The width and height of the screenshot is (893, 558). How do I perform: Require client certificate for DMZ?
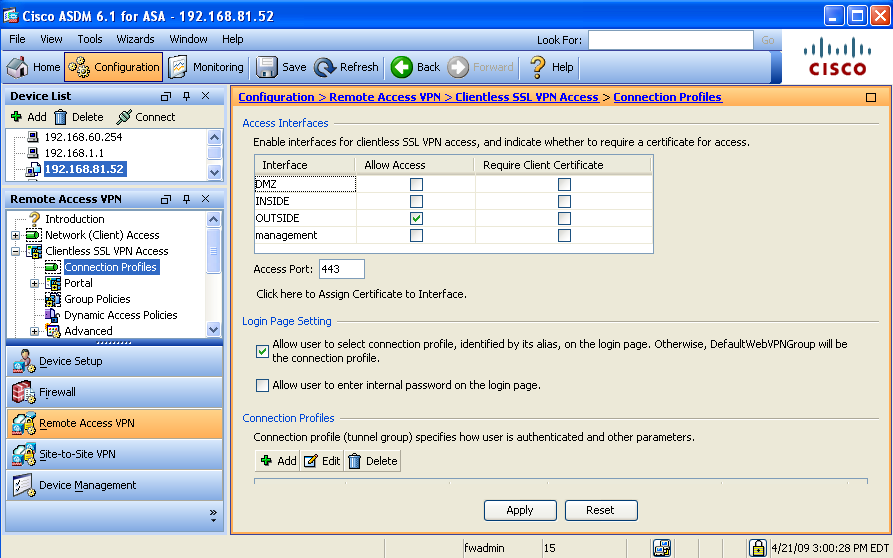pyautogui.click(x=564, y=184)
